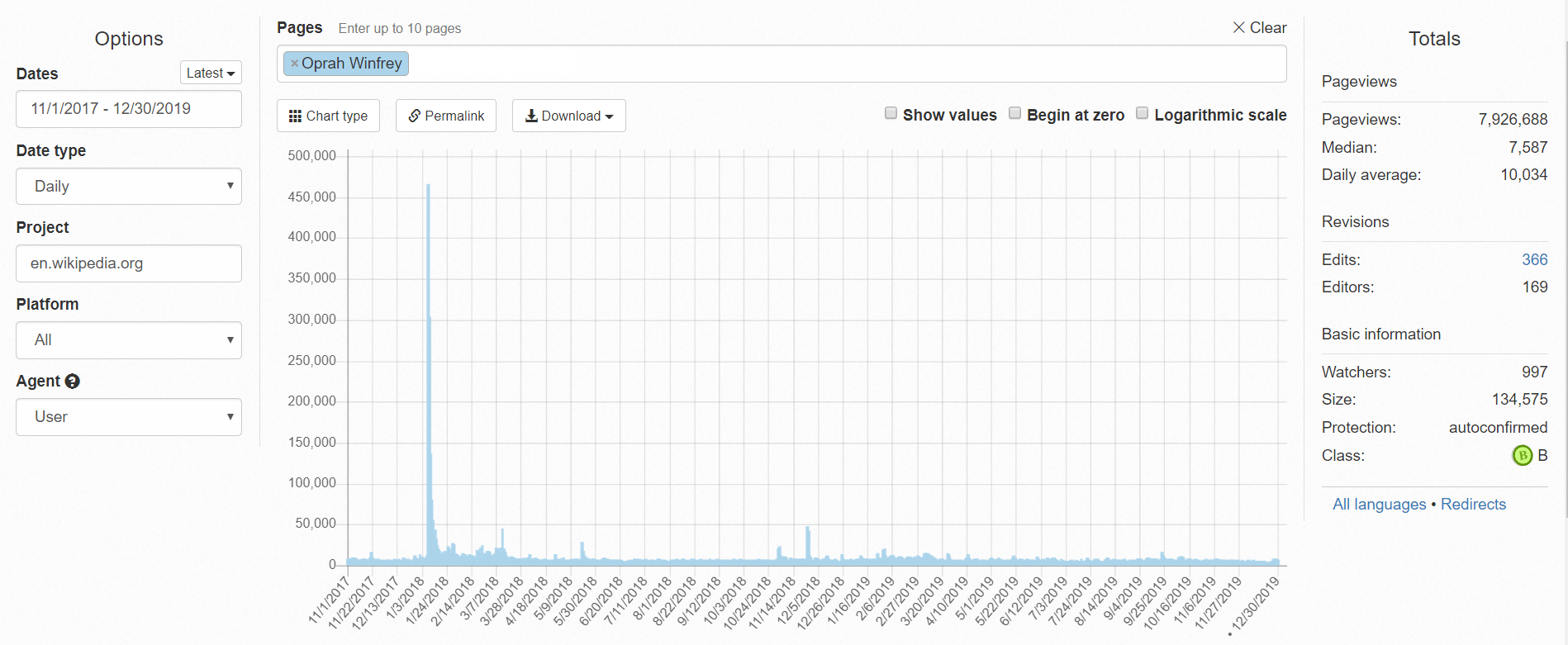Screen dimensions: 1568x645
Task: Turn on Logarithmic scale checkbox
Action: [1142, 113]
